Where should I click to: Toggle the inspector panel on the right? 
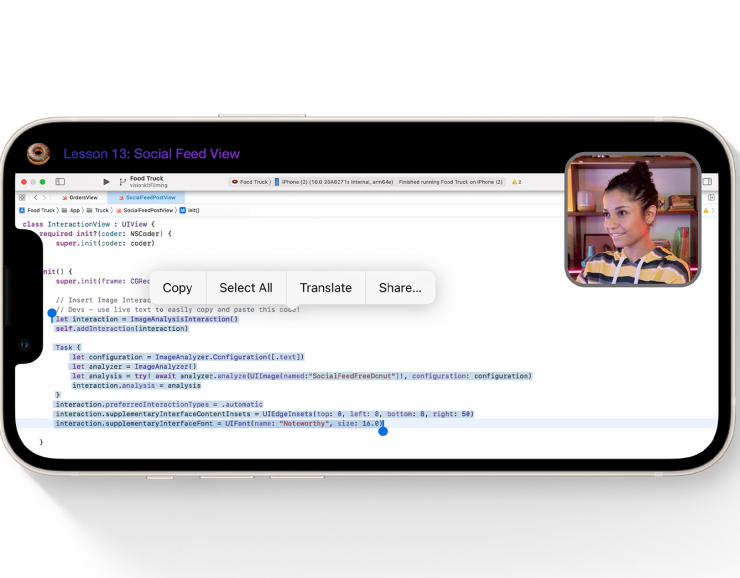[x=707, y=182]
